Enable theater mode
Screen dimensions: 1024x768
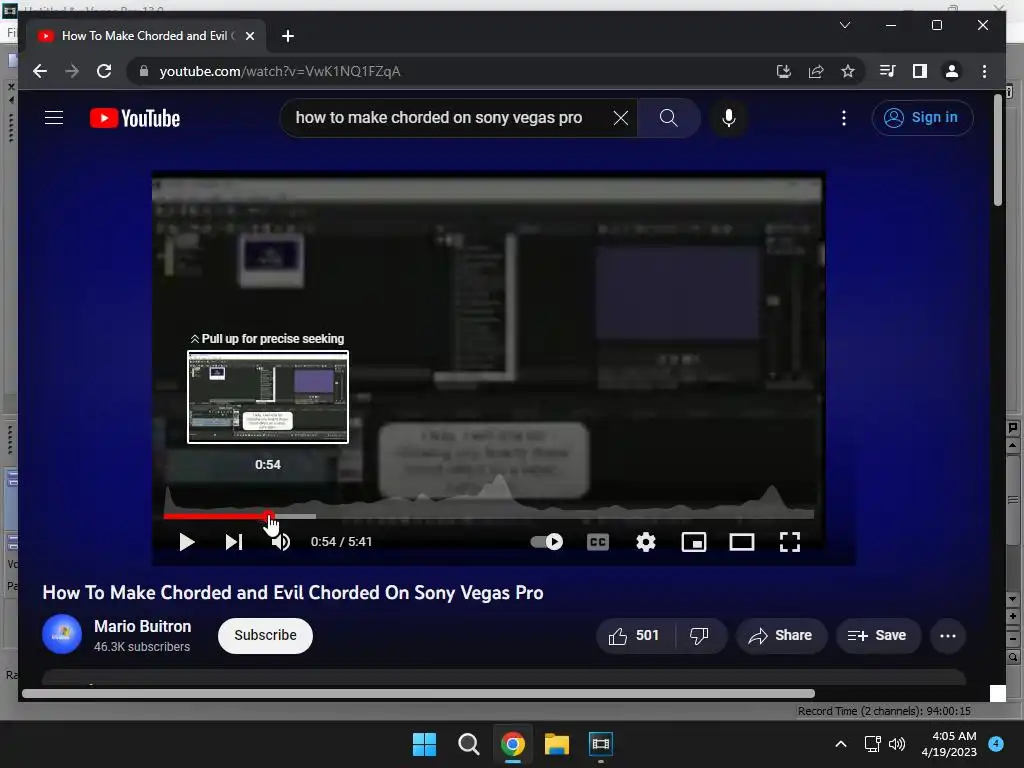(x=742, y=541)
